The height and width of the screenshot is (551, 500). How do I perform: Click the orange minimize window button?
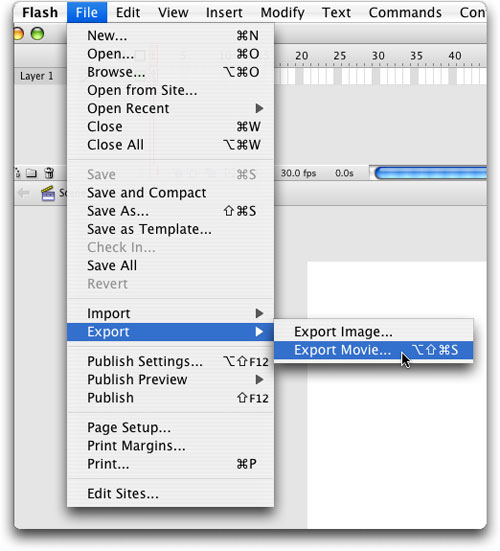pos(18,34)
